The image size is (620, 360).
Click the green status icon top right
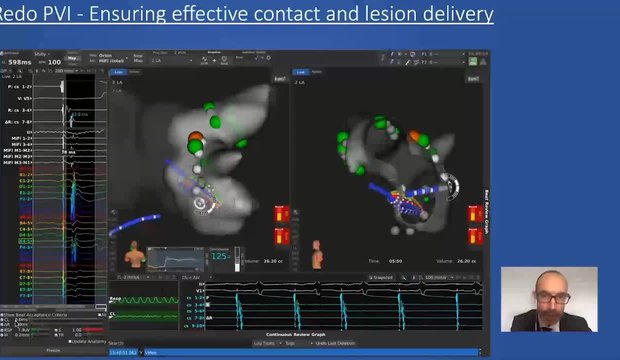coord(473,61)
